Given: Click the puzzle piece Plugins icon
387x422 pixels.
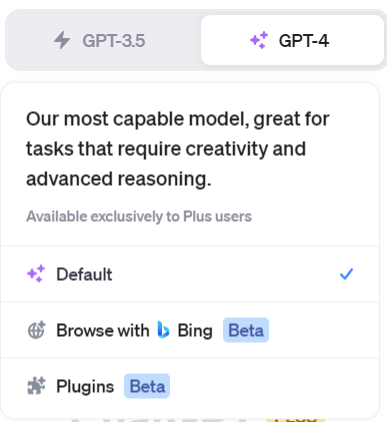Looking at the screenshot, I should [x=36, y=386].
